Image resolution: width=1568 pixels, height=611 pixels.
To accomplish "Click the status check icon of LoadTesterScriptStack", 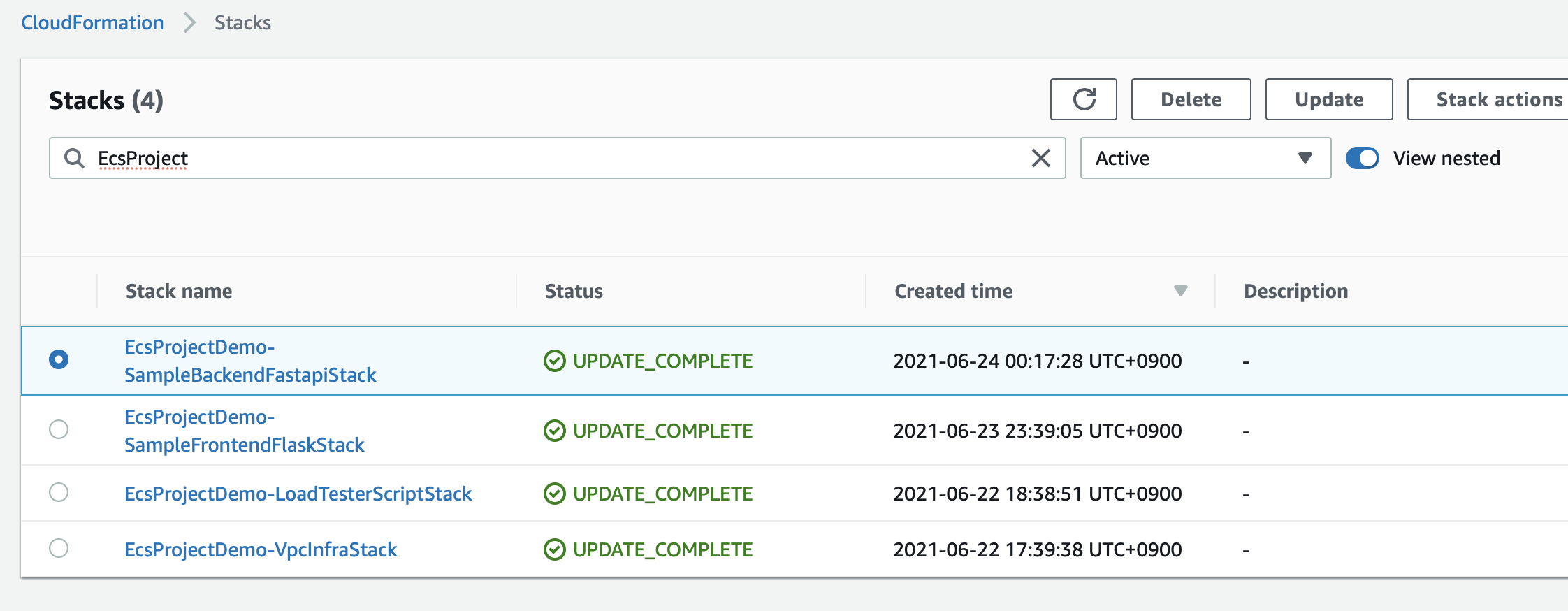I will 554,494.
